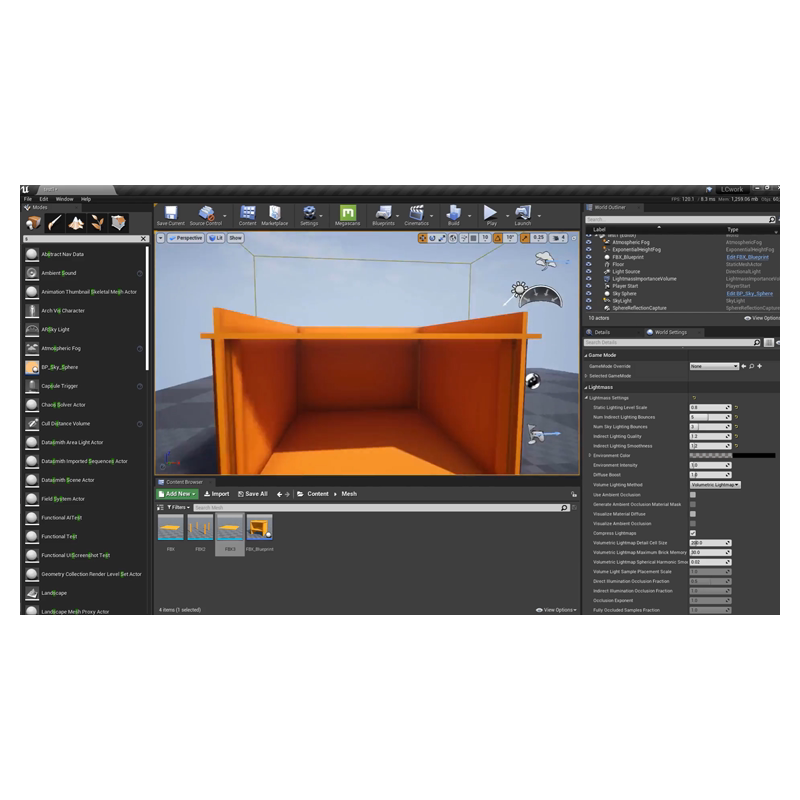Toggle scale snapping icon in viewport
Screen dimensions: 800x800
pos(525,238)
